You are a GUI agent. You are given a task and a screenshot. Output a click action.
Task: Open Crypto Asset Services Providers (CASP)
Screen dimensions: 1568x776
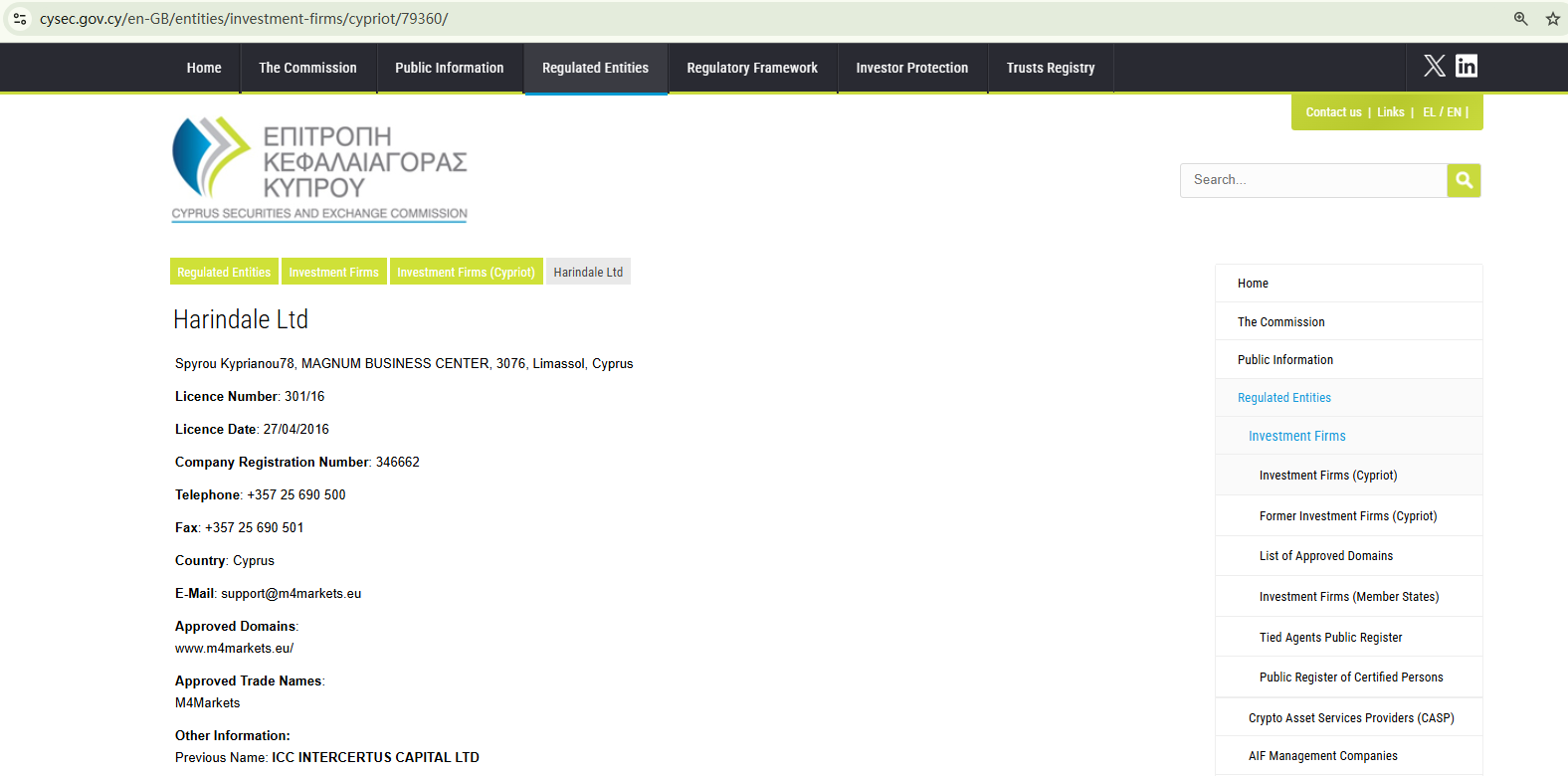[x=1349, y=717]
